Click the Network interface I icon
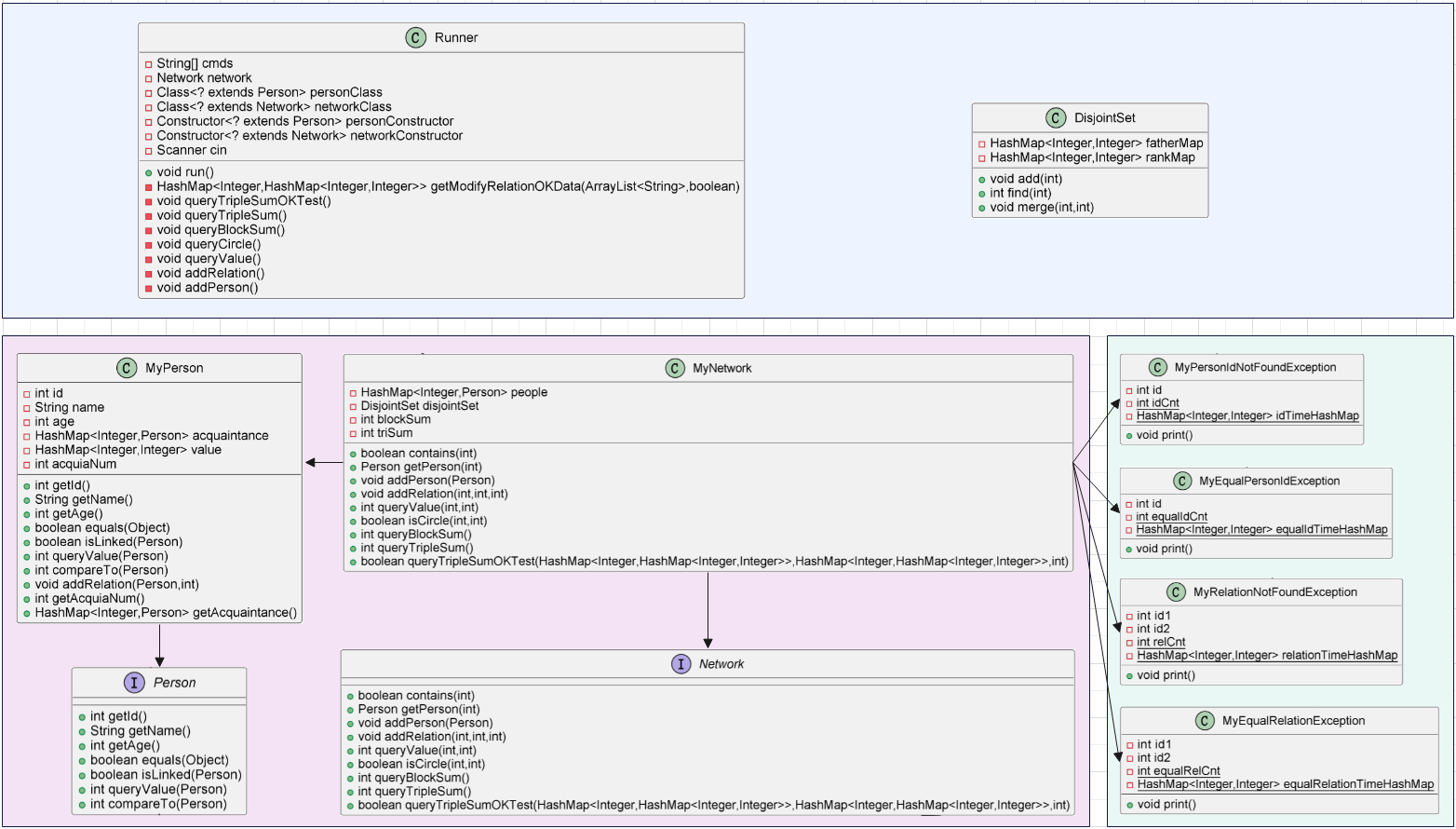The width and height of the screenshot is (1456, 829). point(681,664)
